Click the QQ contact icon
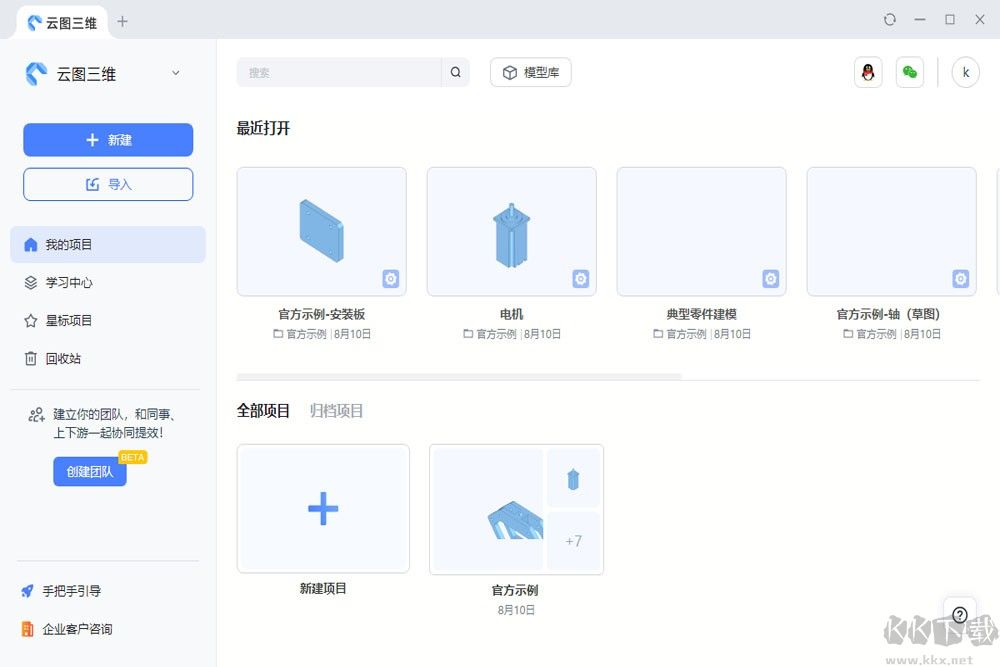 pos(867,72)
